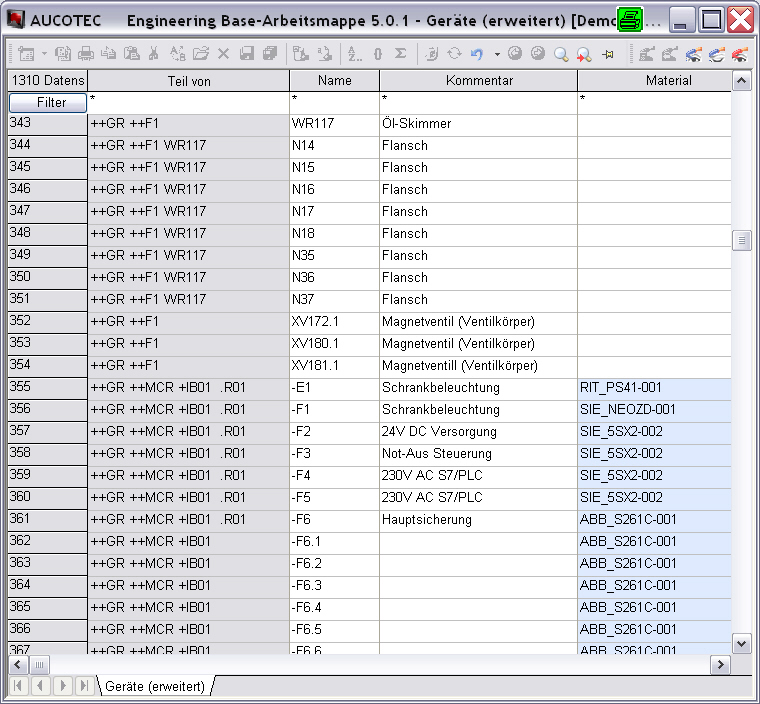Click the printer icon in the toolbar

pos(86,54)
